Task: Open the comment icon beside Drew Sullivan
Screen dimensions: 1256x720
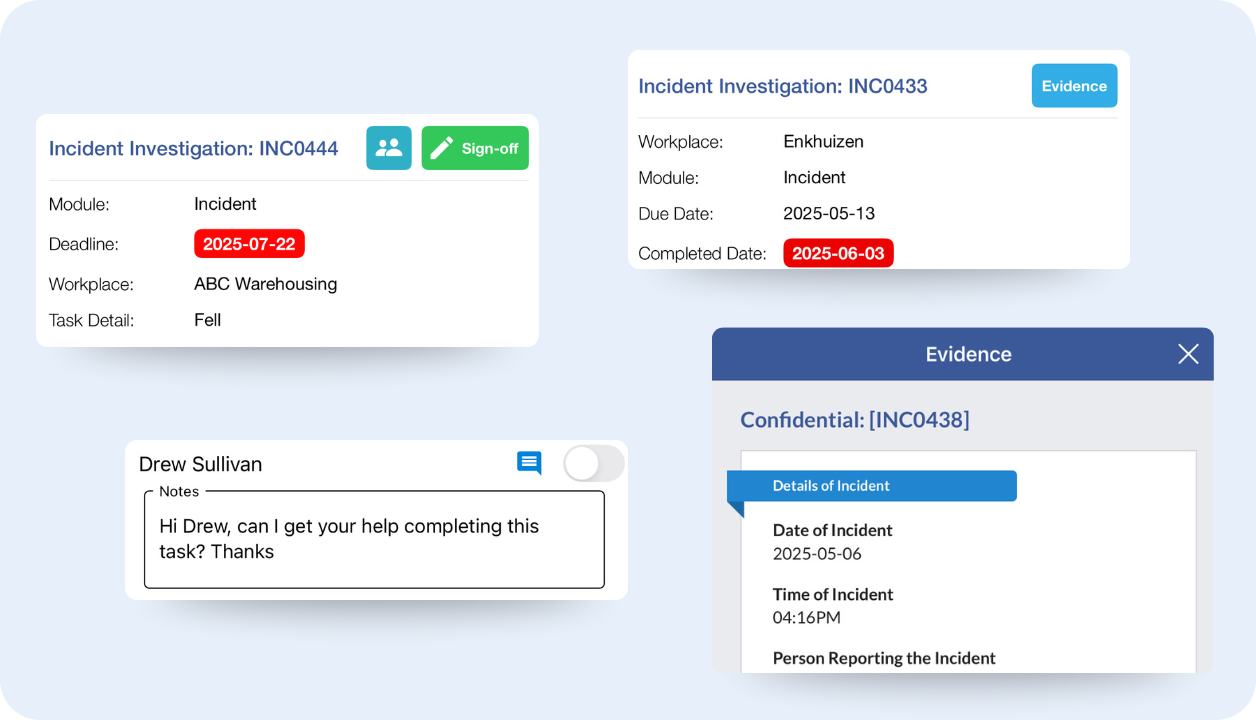Action: 529,463
